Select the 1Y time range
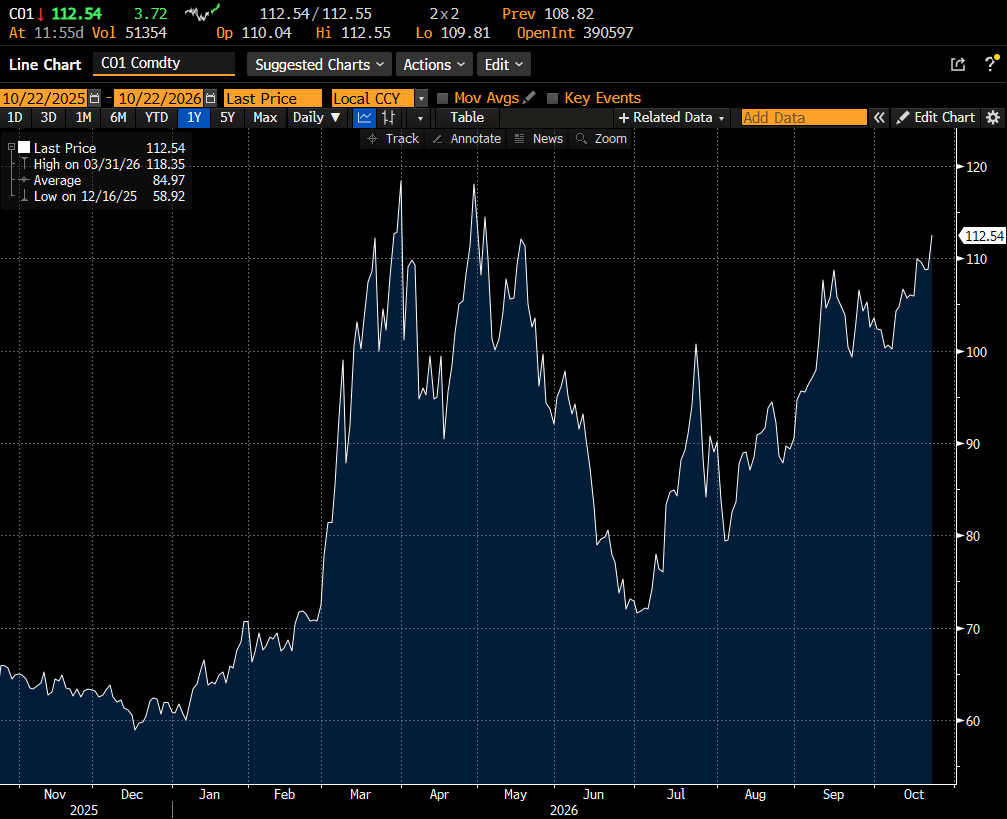 (x=194, y=118)
